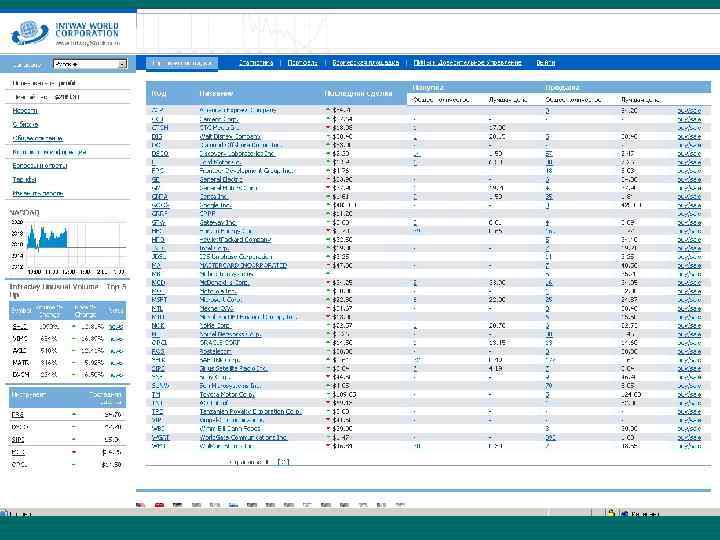Screen dimensions: 720x540
Task: Click the Код column header
Action: point(159,93)
